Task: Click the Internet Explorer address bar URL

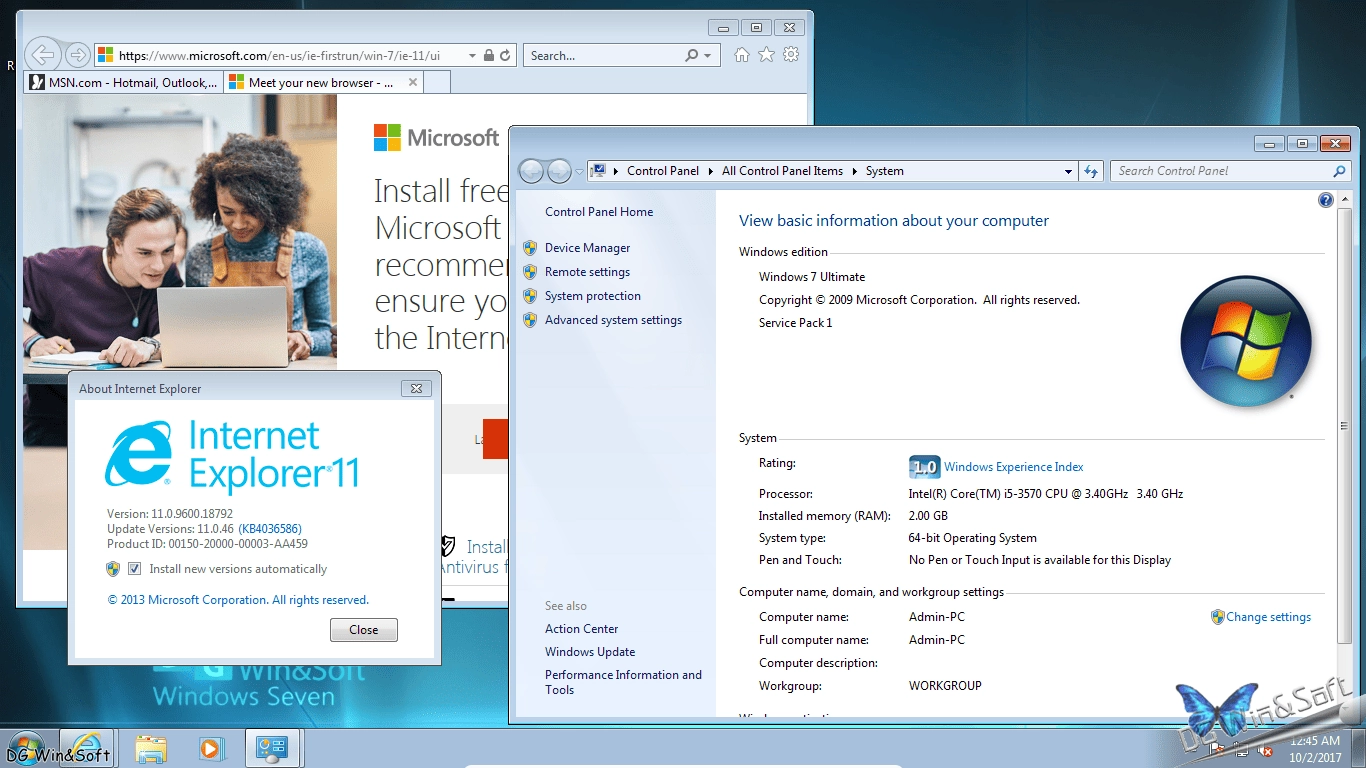Action: tap(280, 56)
